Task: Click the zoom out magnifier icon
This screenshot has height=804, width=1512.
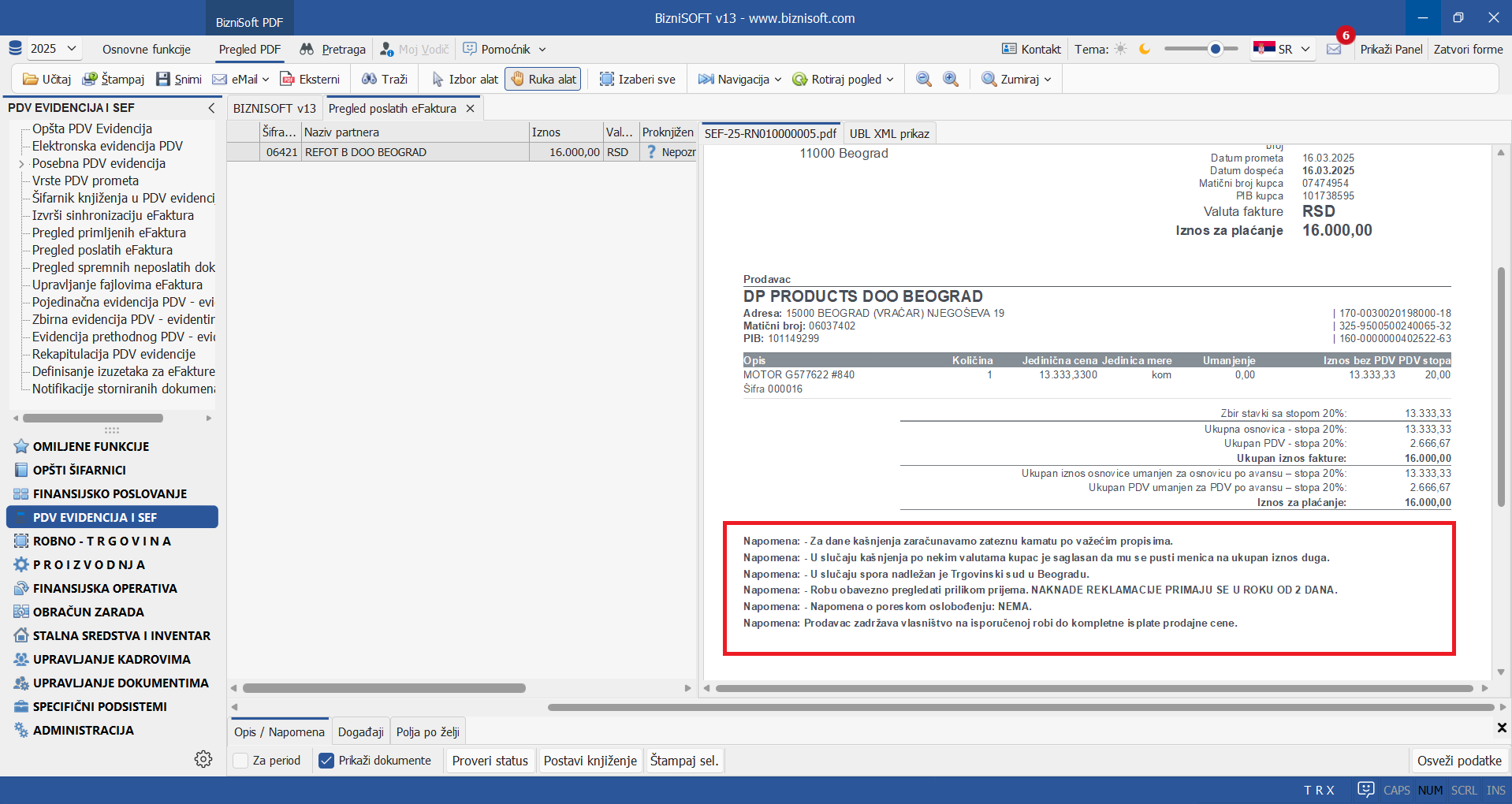Action: click(x=924, y=80)
